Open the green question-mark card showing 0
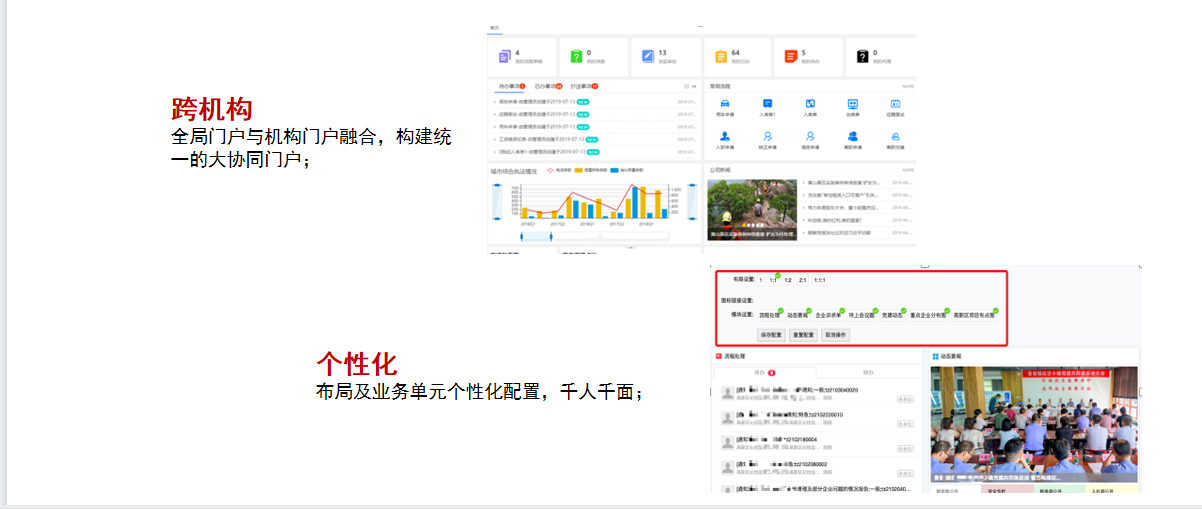This screenshot has width=1202, height=509. click(594, 57)
